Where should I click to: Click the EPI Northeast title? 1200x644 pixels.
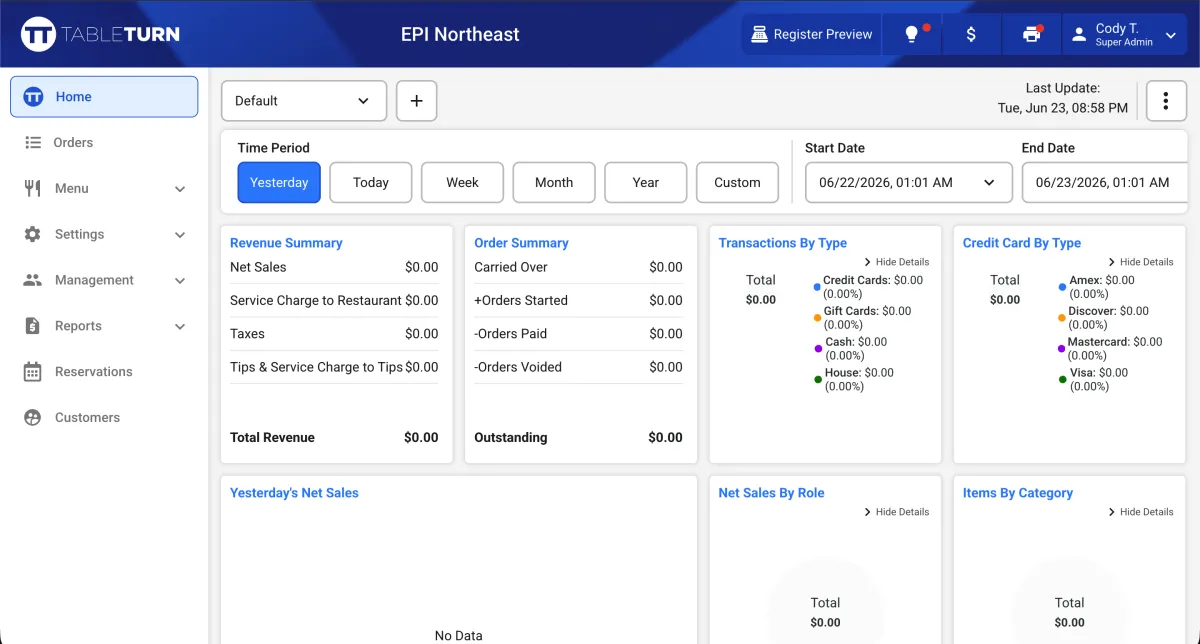[x=460, y=34]
